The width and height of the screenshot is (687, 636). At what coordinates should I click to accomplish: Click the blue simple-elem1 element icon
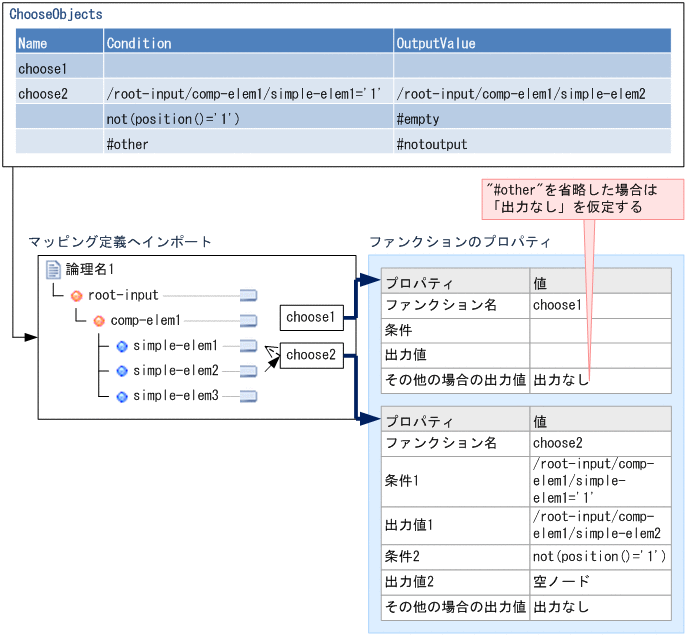click(122, 346)
